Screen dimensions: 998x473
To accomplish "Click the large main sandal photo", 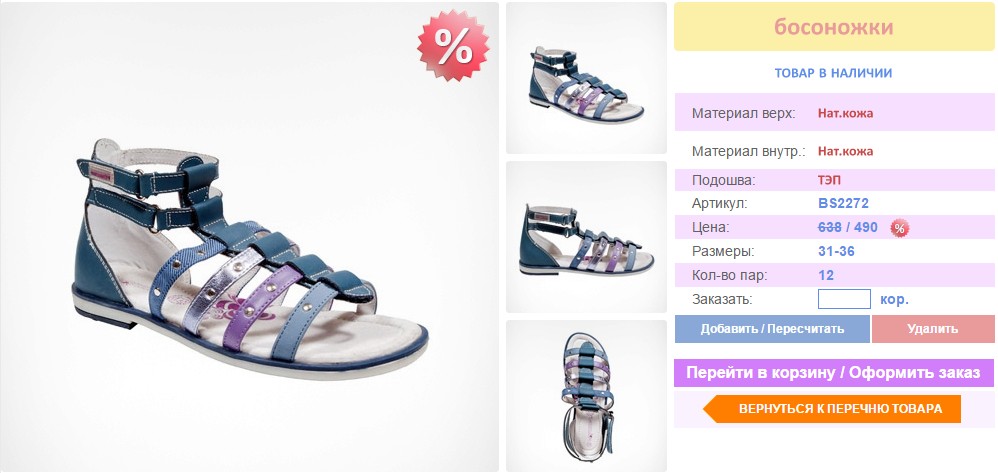I will (x=250, y=237).
